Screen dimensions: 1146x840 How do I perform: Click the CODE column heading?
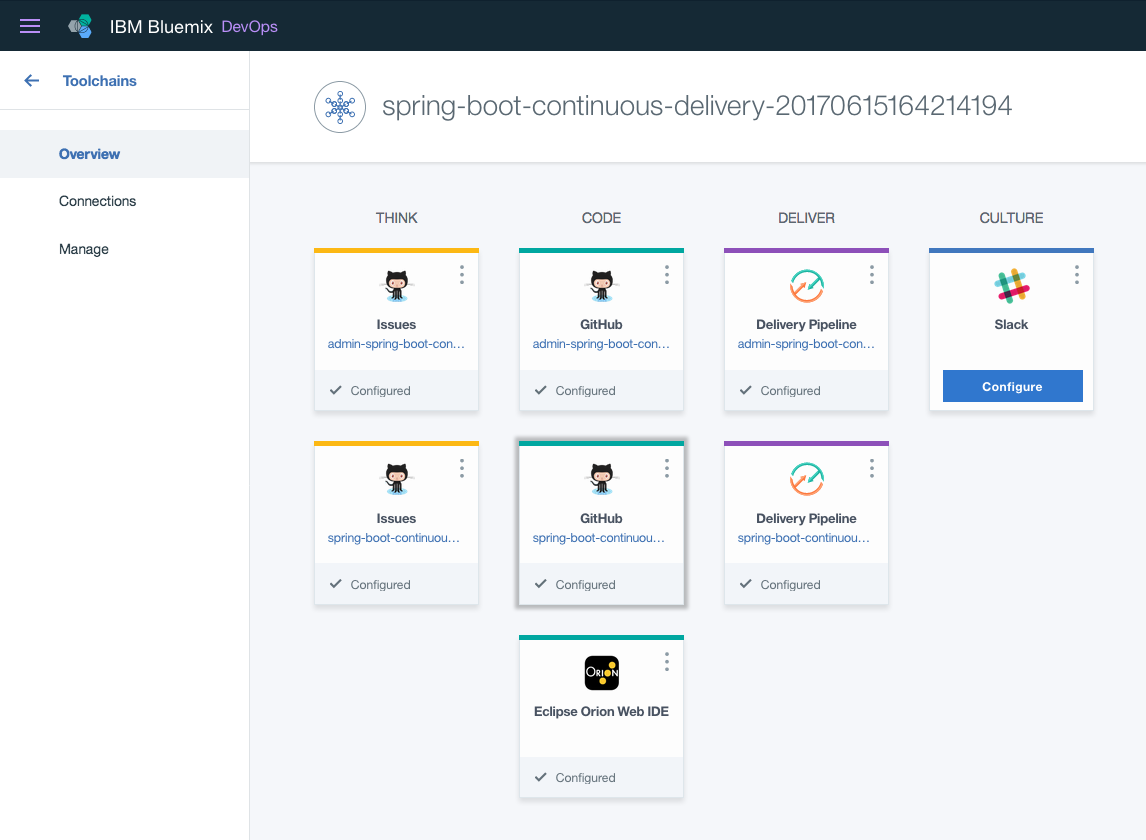click(602, 218)
